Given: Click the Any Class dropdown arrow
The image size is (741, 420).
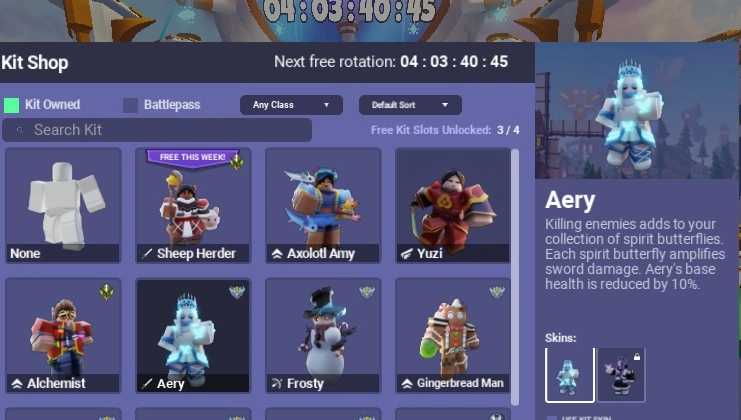Looking at the screenshot, I should (326, 105).
